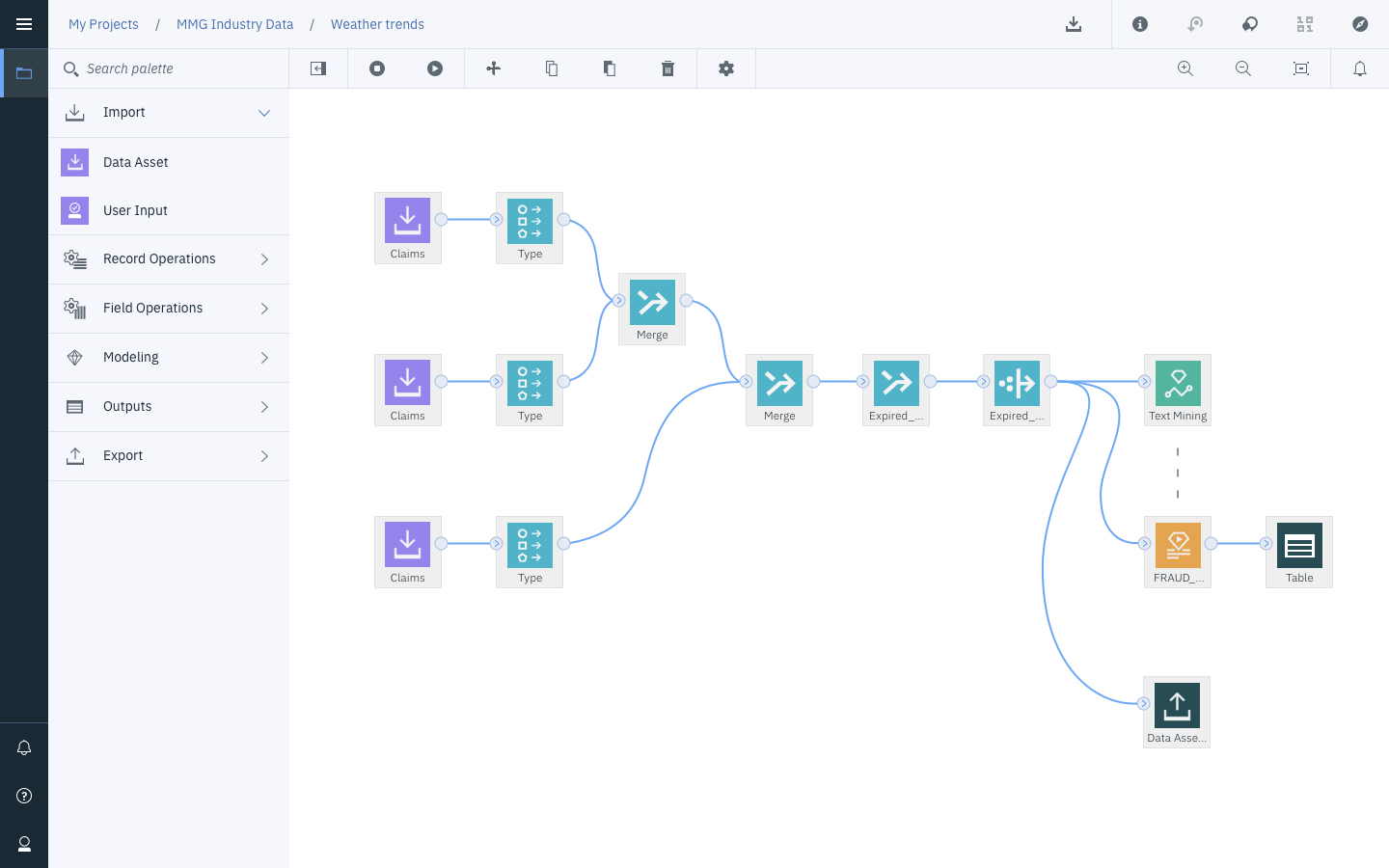Select the Data Asset export node
Viewport: 1389px width, 868px height.
click(x=1177, y=712)
